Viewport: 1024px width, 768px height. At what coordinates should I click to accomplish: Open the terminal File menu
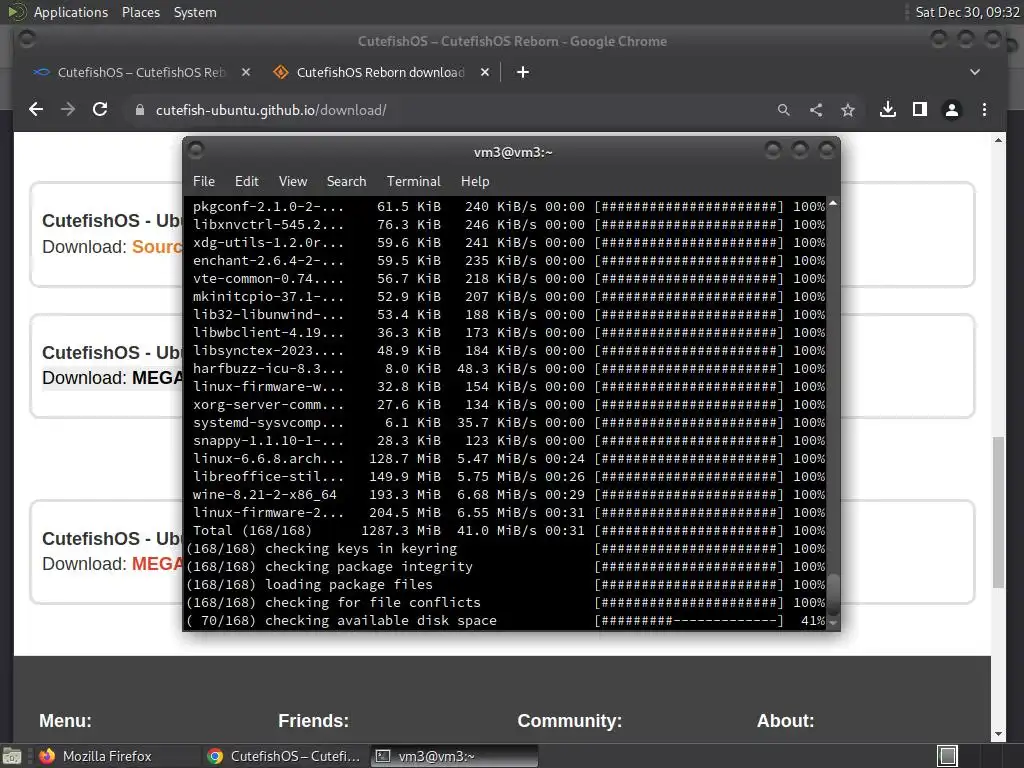204,182
